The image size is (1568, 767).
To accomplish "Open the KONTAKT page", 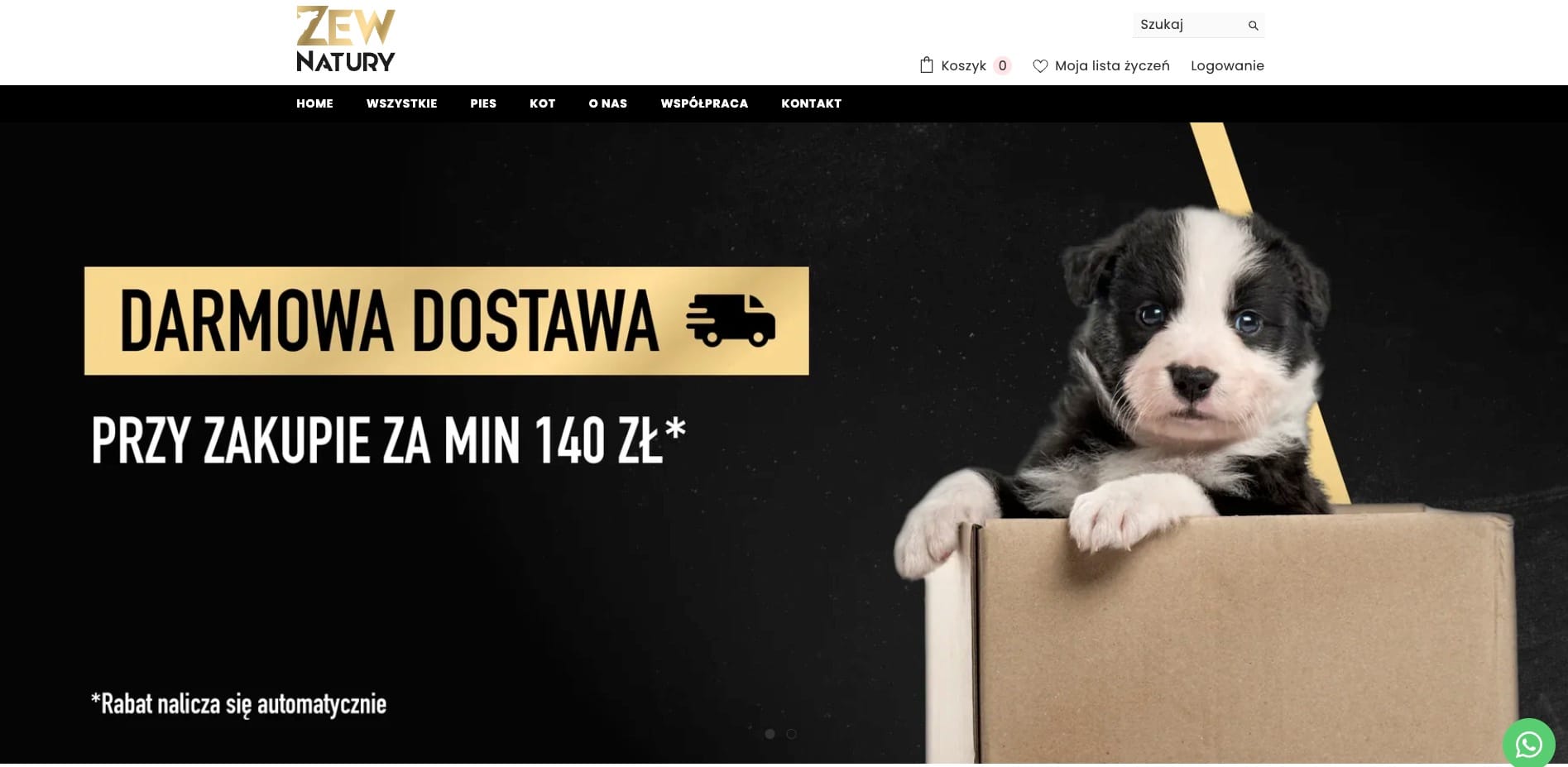I will (811, 103).
